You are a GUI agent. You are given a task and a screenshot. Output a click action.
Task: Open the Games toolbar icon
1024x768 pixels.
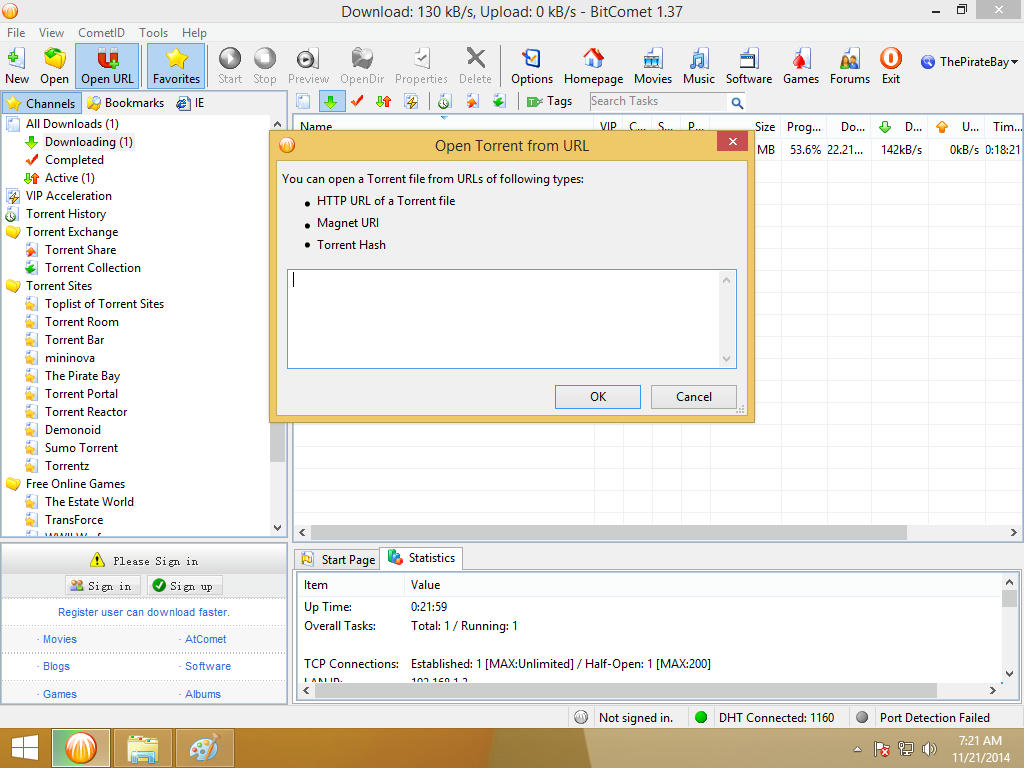801,65
